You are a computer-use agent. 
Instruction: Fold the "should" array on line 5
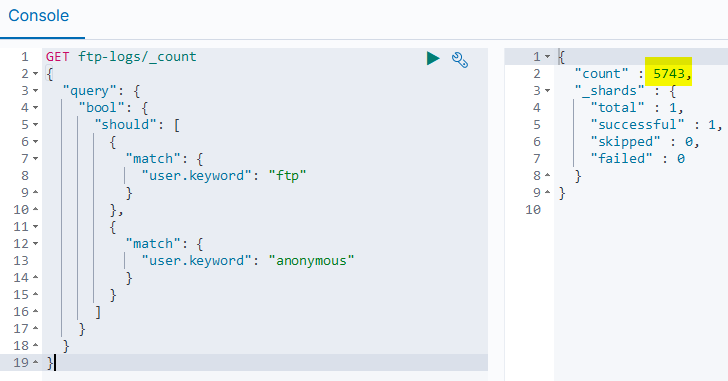click(36, 125)
